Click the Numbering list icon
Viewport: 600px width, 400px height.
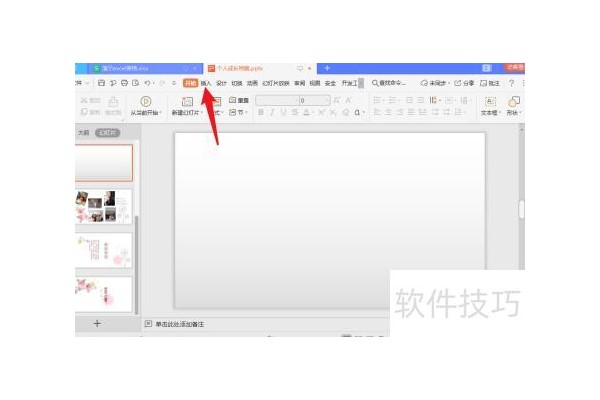[393, 100]
